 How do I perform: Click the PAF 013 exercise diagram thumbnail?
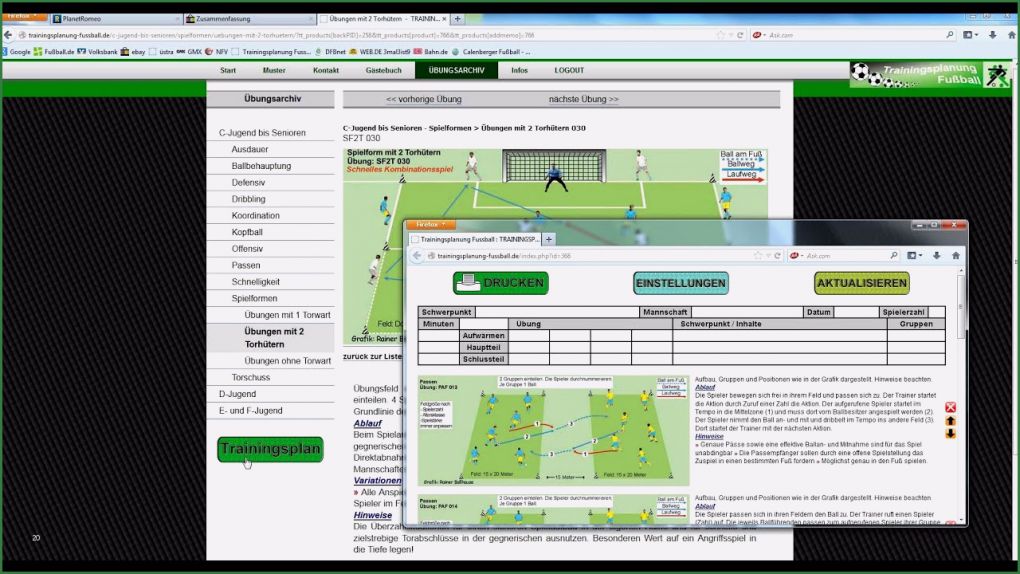click(553, 430)
